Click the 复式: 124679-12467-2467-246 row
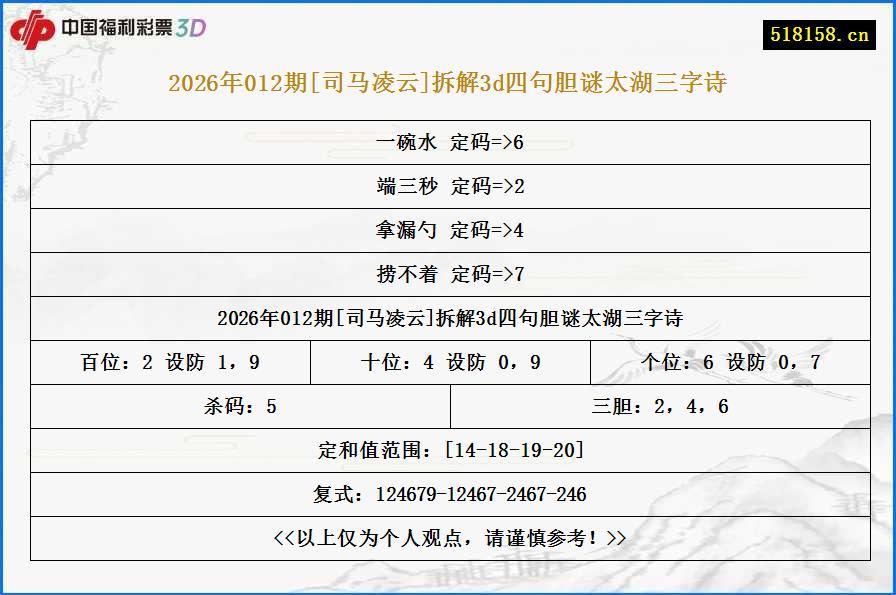The height and width of the screenshot is (595, 896). (x=450, y=494)
